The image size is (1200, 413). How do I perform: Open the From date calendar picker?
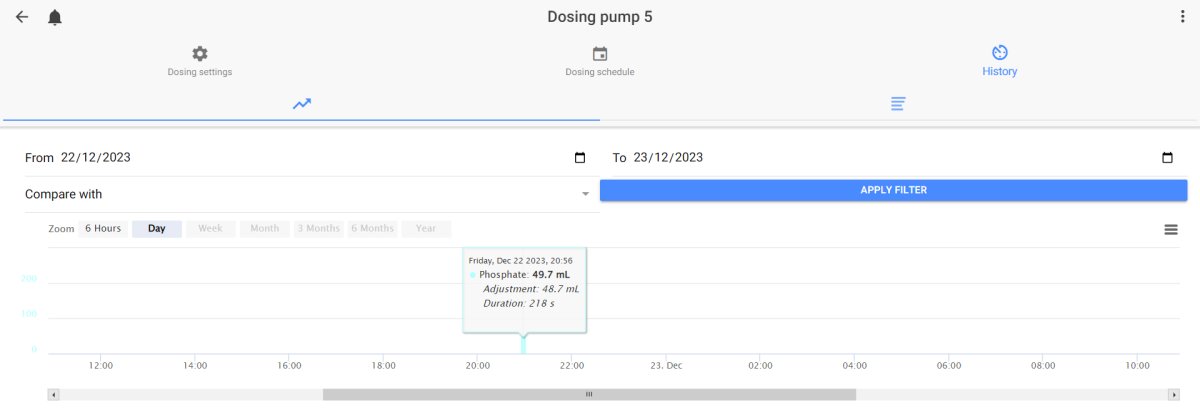[580, 158]
